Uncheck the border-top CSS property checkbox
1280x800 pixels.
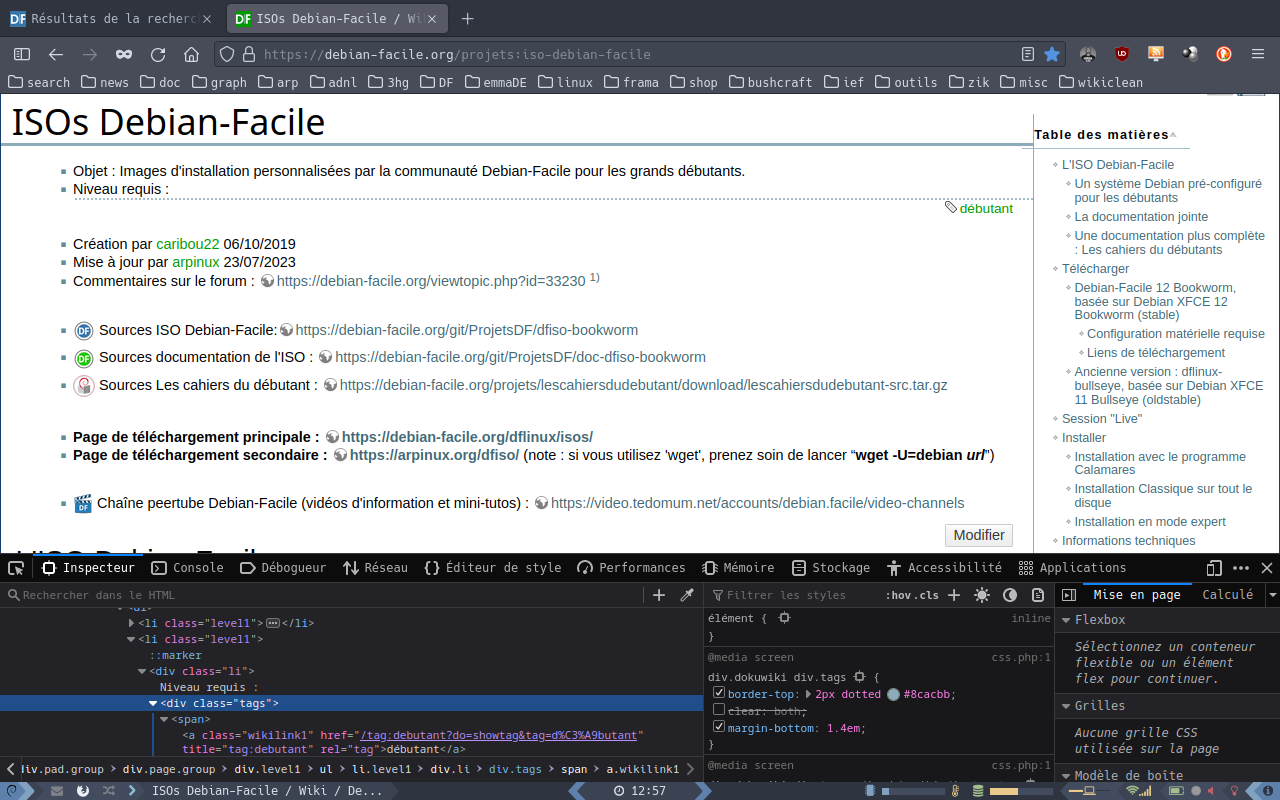pos(718,693)
